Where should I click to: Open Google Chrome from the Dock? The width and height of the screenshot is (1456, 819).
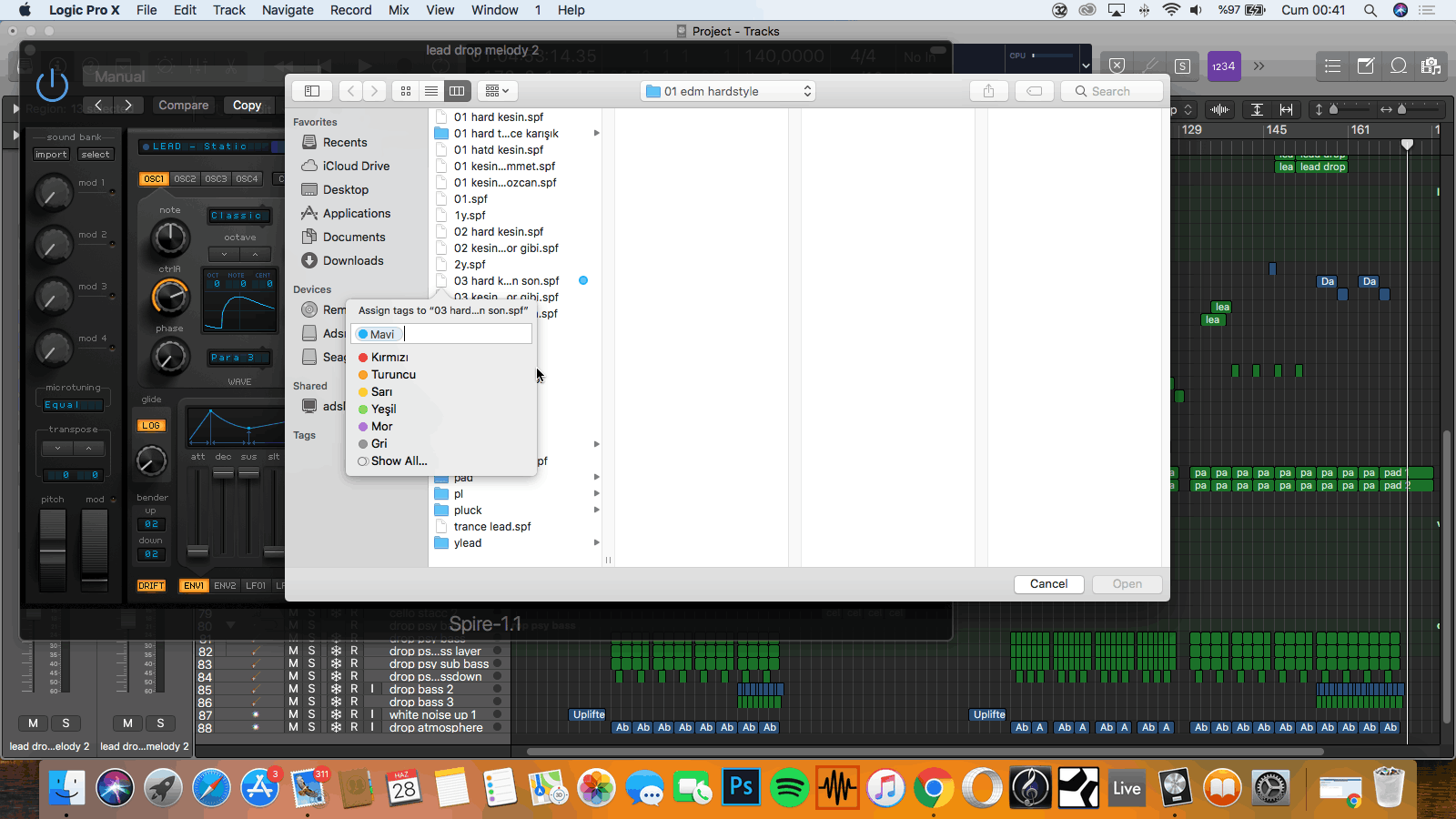point(934,787)
